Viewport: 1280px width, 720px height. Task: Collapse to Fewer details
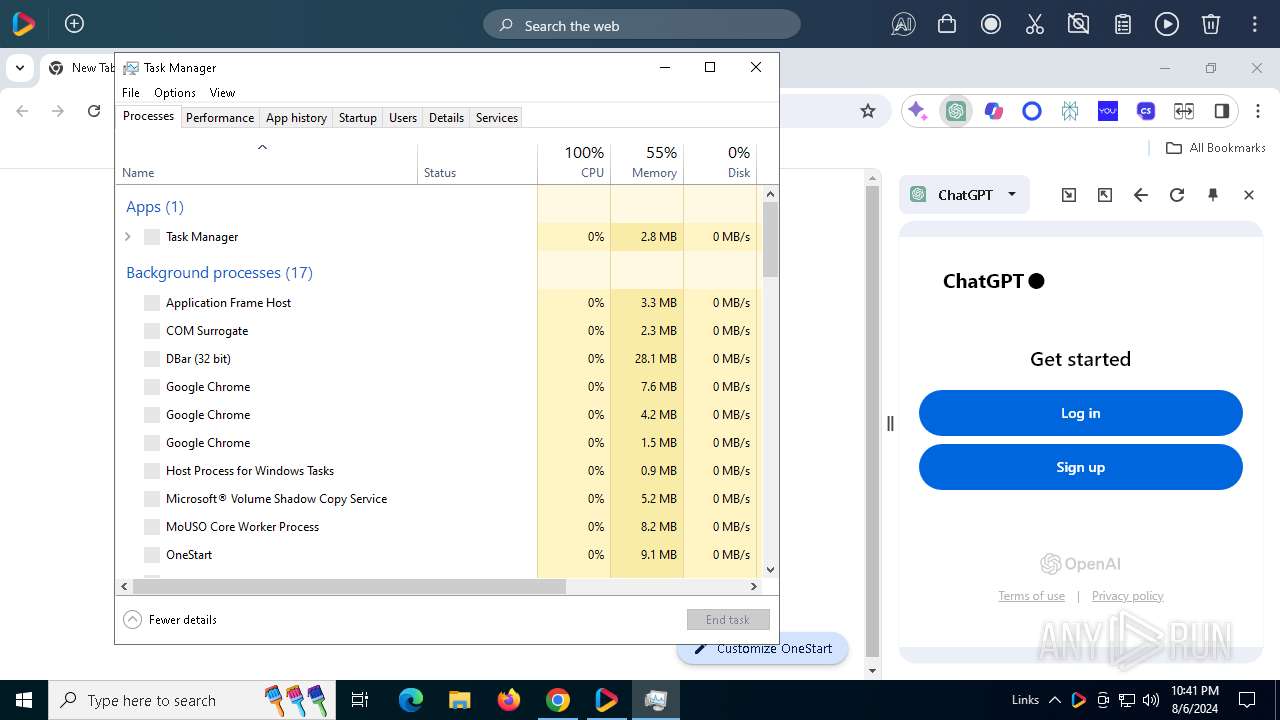(x=170, y=619)
